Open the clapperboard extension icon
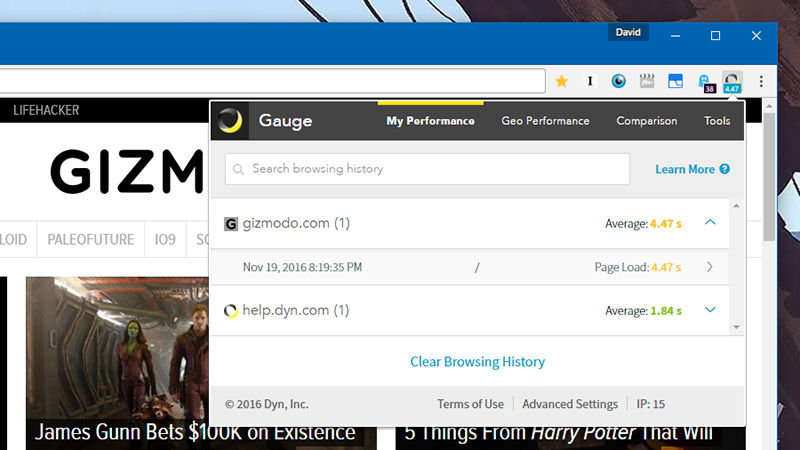This screenshot has height=450, width=800. point(647,81)
